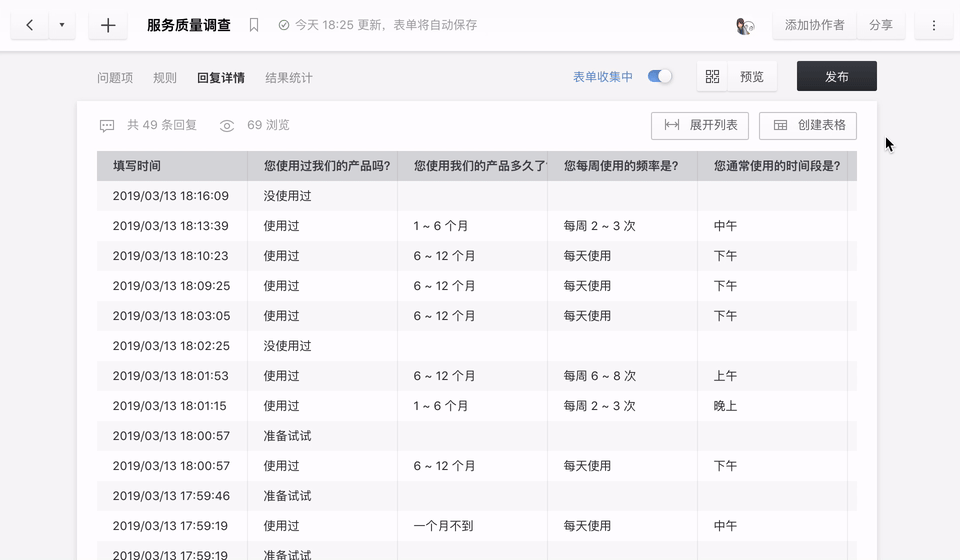Open the 结果统计 tab

point(289,78)
